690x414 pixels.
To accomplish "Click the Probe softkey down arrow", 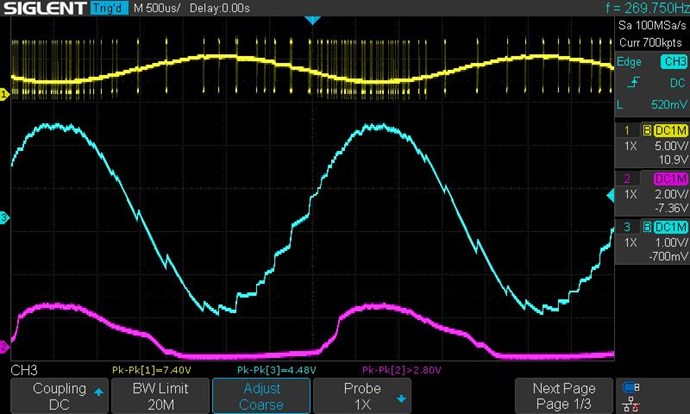I will (x=401, y=399).
